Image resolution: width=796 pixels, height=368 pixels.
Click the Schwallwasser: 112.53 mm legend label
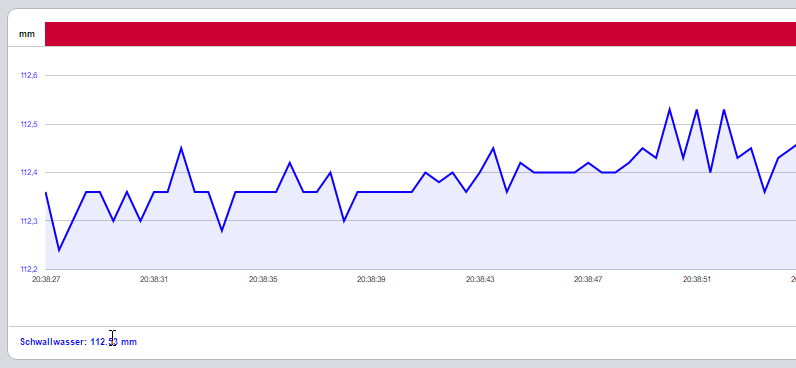pyautogui.click(x=78, y=342)
